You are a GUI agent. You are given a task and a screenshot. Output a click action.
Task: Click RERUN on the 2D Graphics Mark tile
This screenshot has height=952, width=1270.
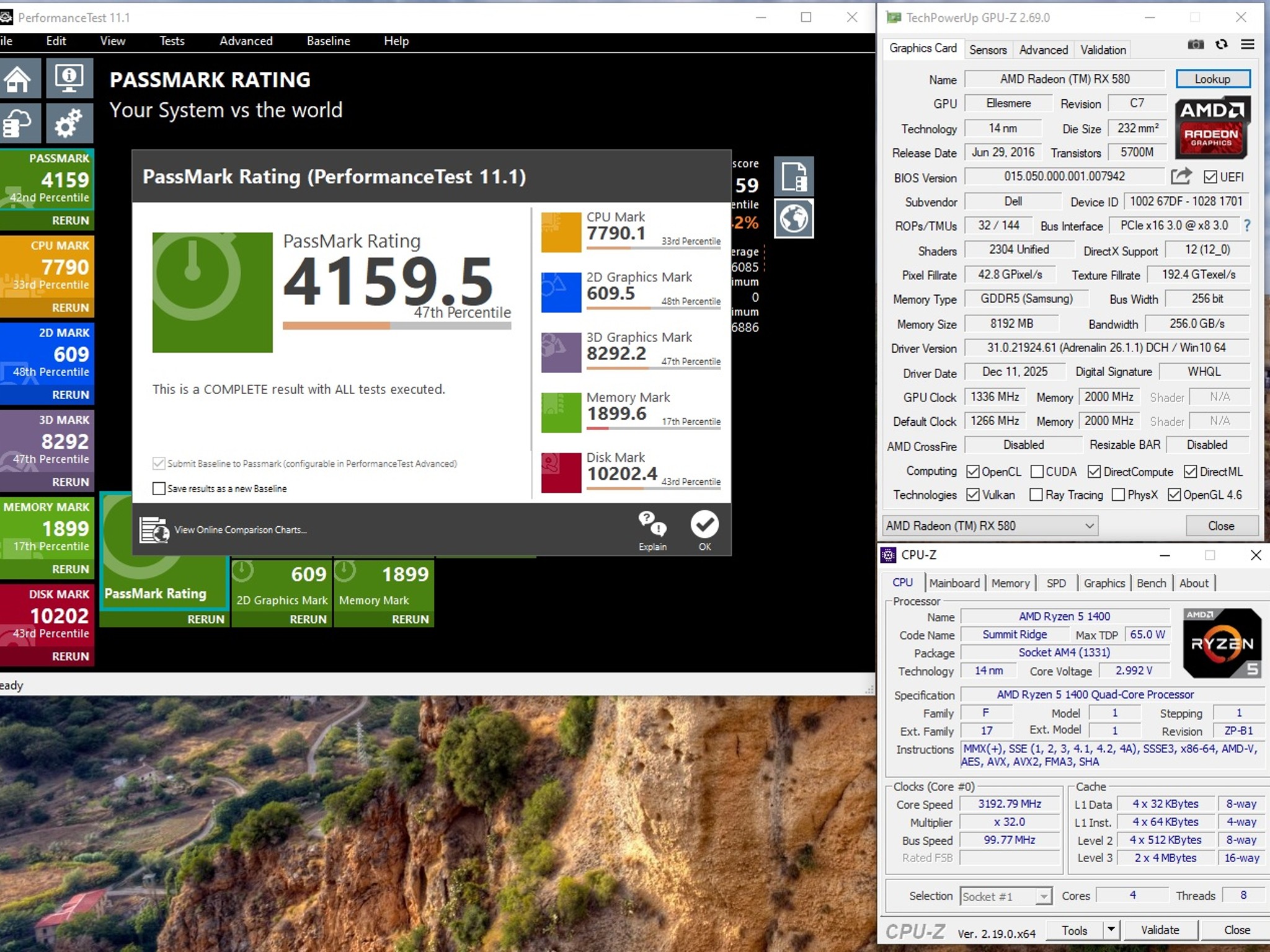[308, 619]
